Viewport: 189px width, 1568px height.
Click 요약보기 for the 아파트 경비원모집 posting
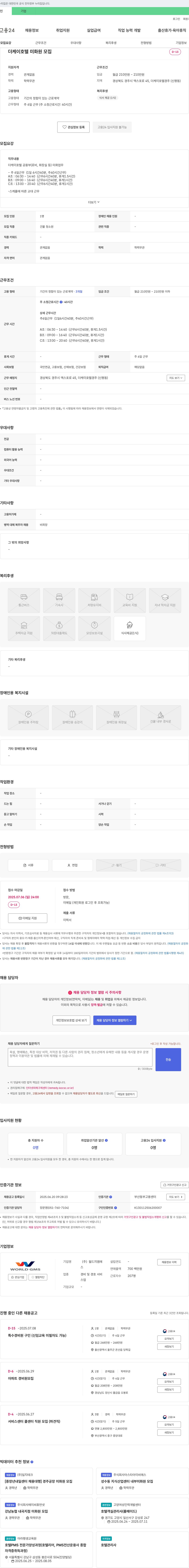169,1382
